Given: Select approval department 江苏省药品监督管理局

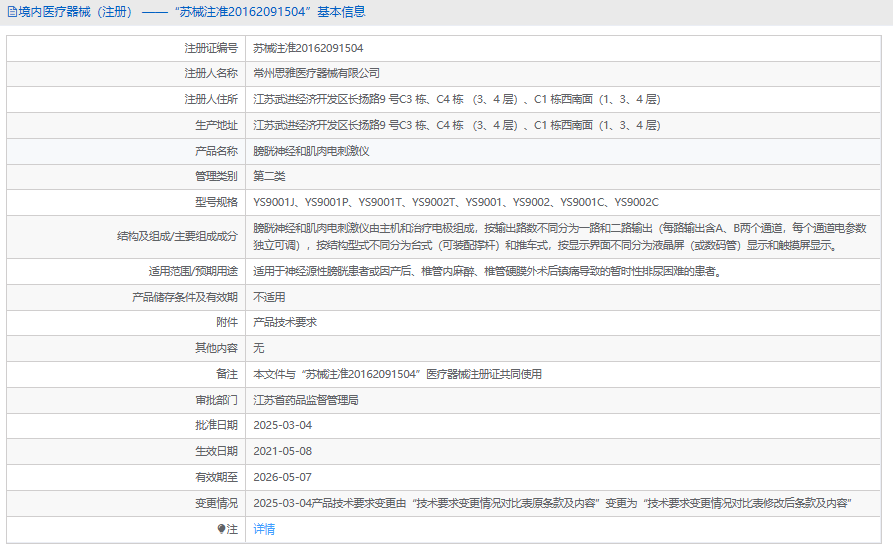Looking at the screenshot, I should tap(306, 401).
